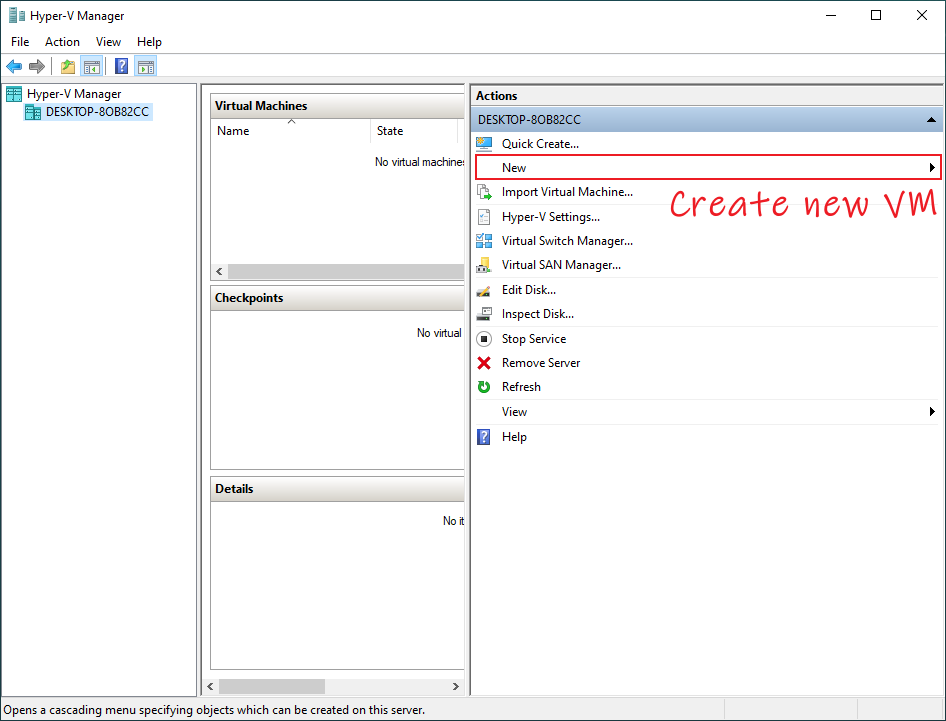Open the View menu in menu bar

click(108, 42)
